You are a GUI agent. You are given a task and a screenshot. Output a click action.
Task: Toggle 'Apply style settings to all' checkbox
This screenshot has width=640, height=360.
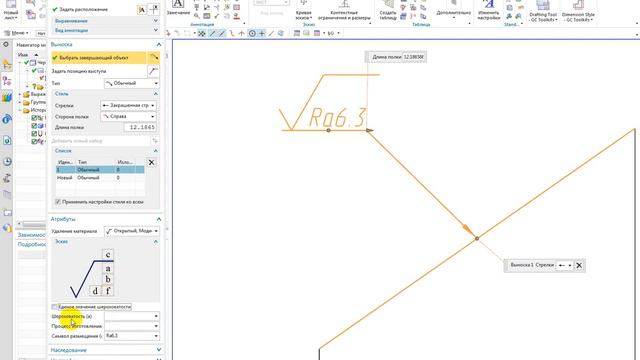click(58, 202)
